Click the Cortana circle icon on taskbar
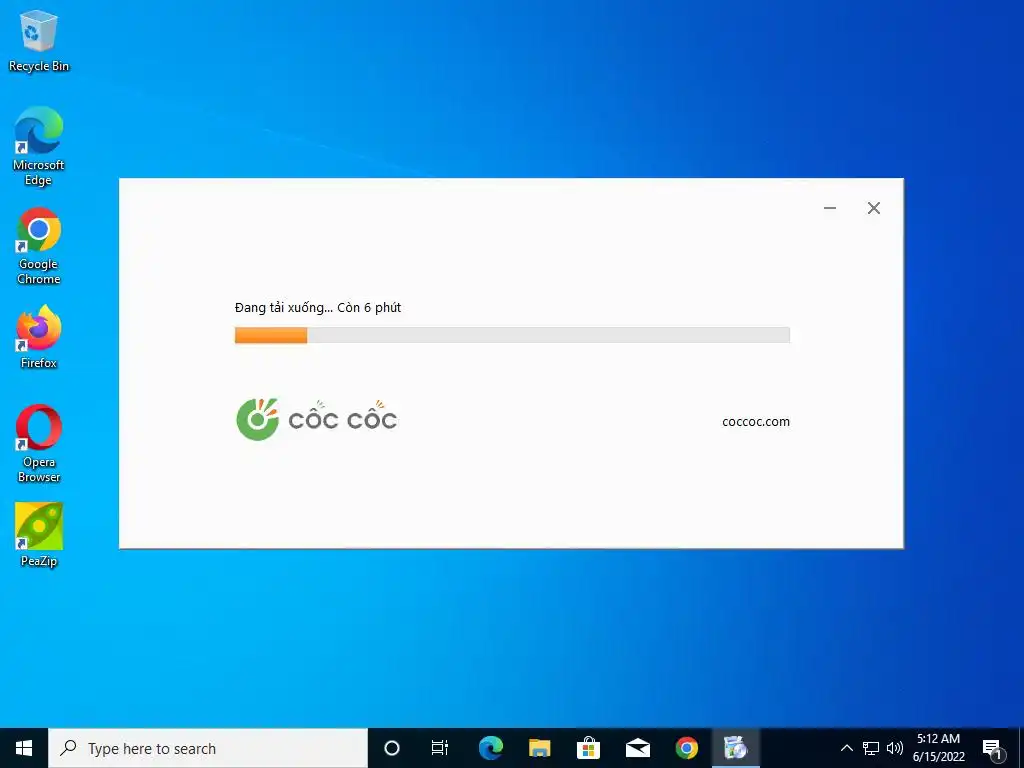 click(392, 748)
